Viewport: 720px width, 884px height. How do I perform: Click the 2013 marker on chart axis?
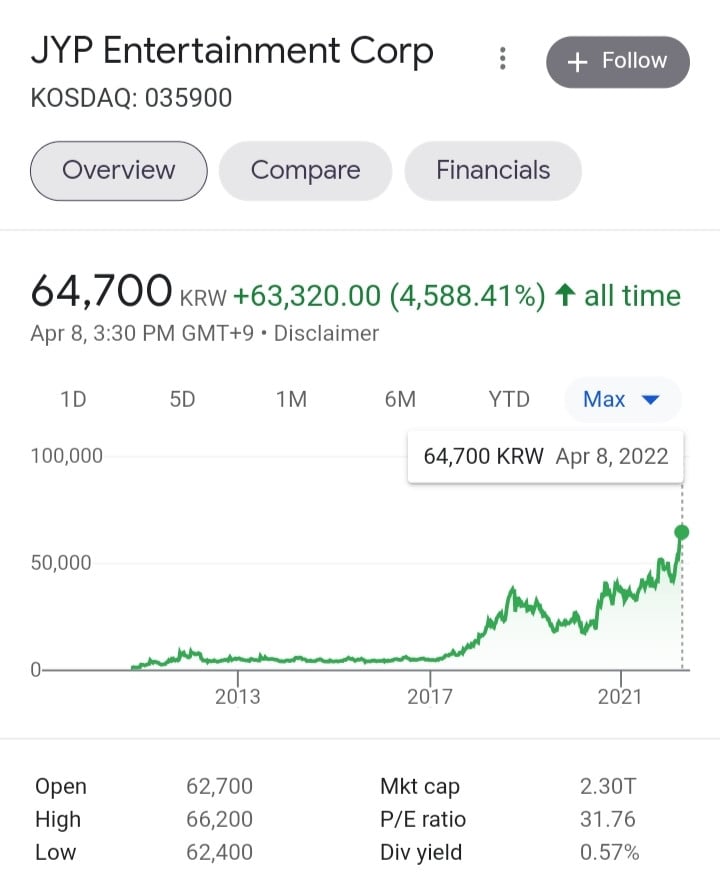point(237,697)
